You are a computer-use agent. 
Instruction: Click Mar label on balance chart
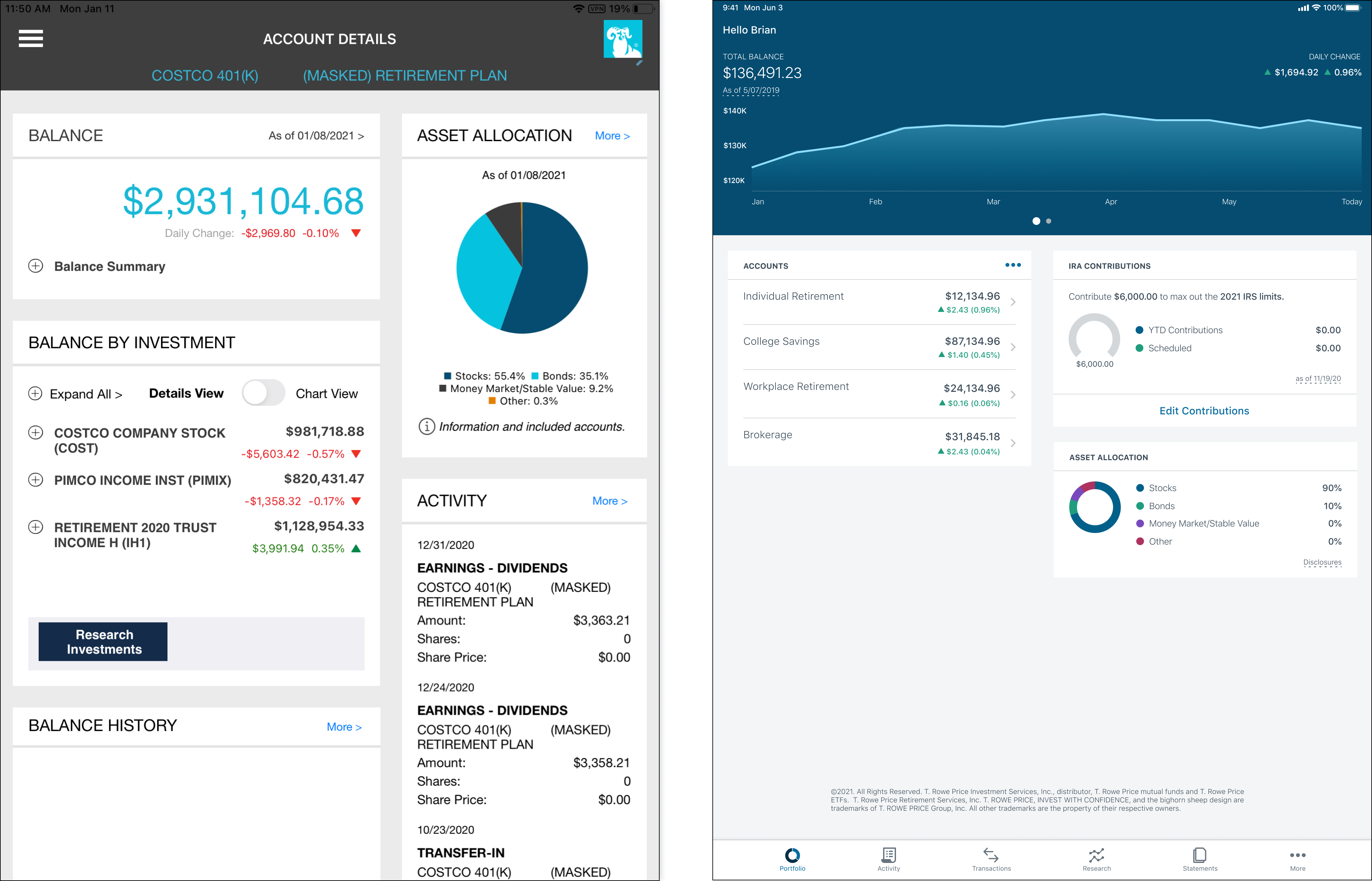click(993, 201)
